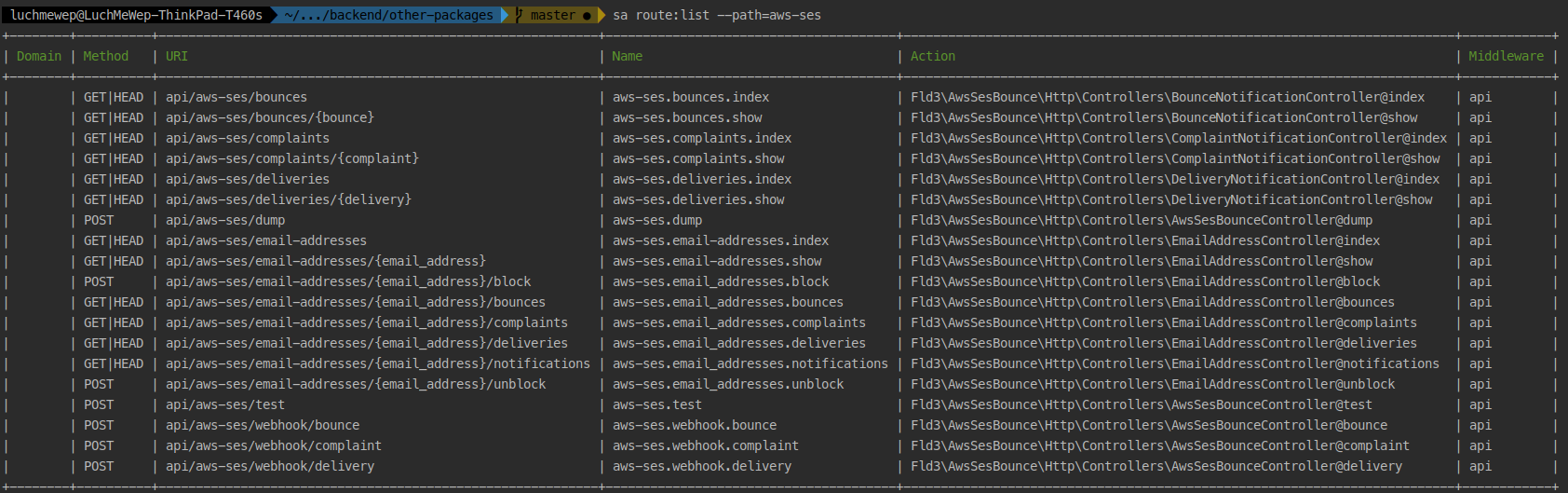Click action AwsSesBounceController@complaint

pos(1160,445)
